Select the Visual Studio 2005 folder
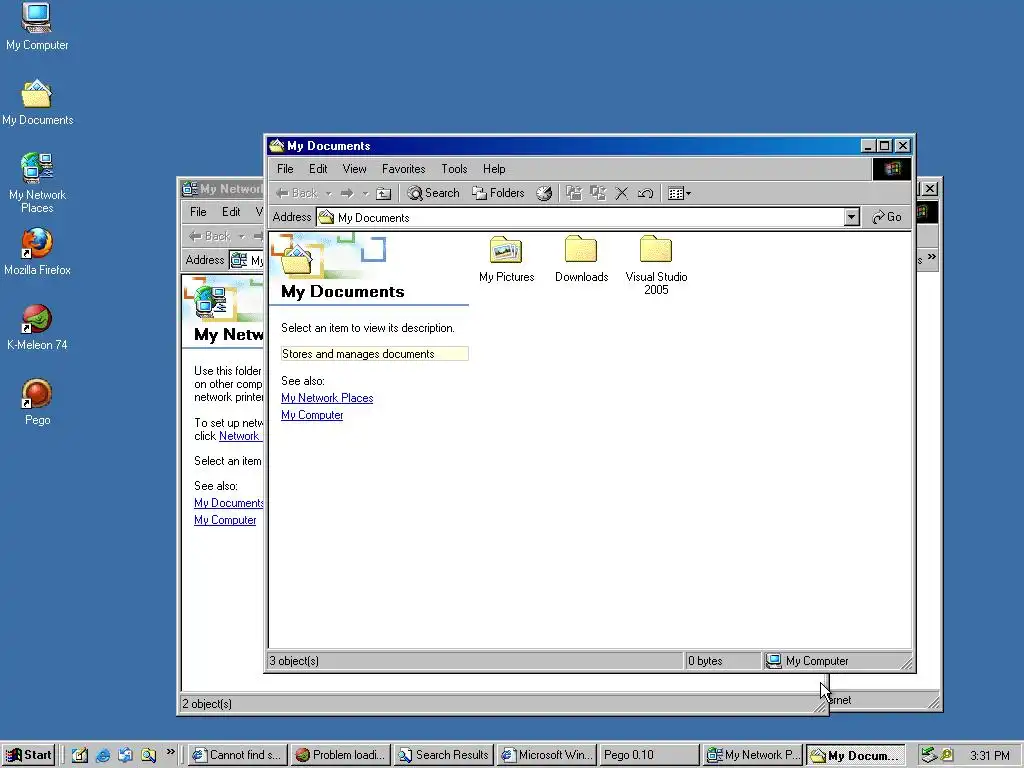 656,266
